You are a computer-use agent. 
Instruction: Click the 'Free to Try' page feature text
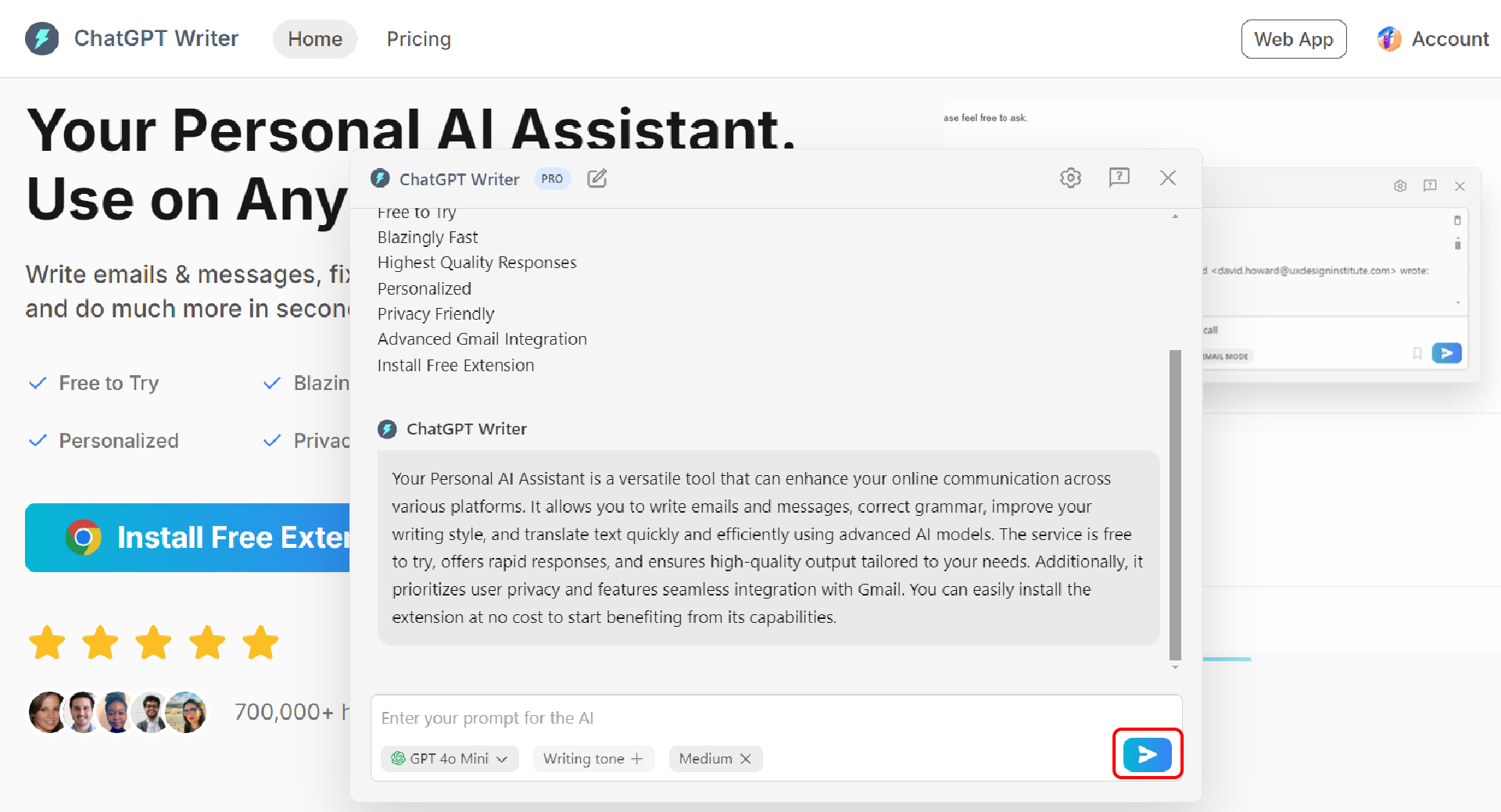click(x=109, y=383)
